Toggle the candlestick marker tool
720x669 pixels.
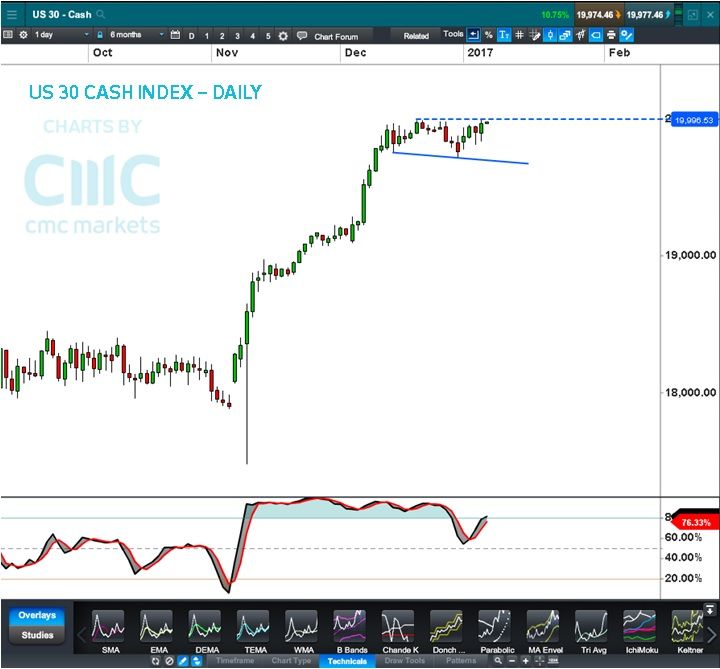550,34
